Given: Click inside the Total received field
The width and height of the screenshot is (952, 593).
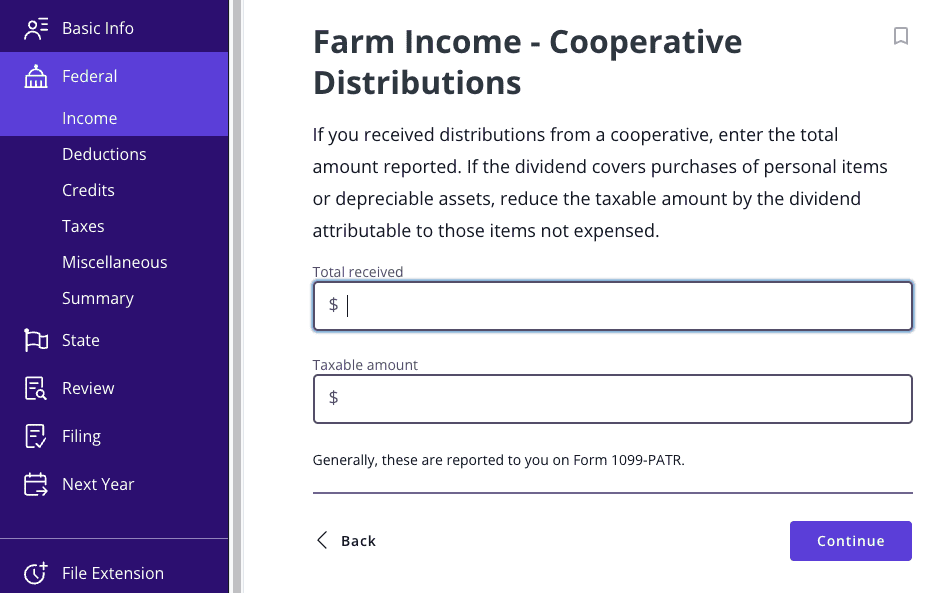Looking at the screenshot, I should (612, 305).
